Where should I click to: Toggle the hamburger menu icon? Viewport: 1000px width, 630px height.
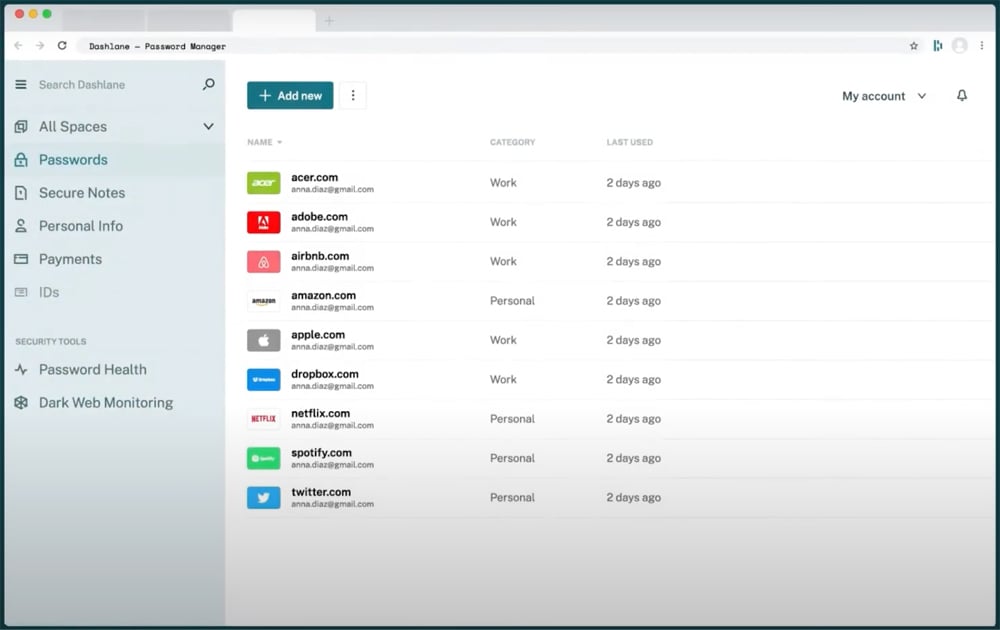click(21, 85)
